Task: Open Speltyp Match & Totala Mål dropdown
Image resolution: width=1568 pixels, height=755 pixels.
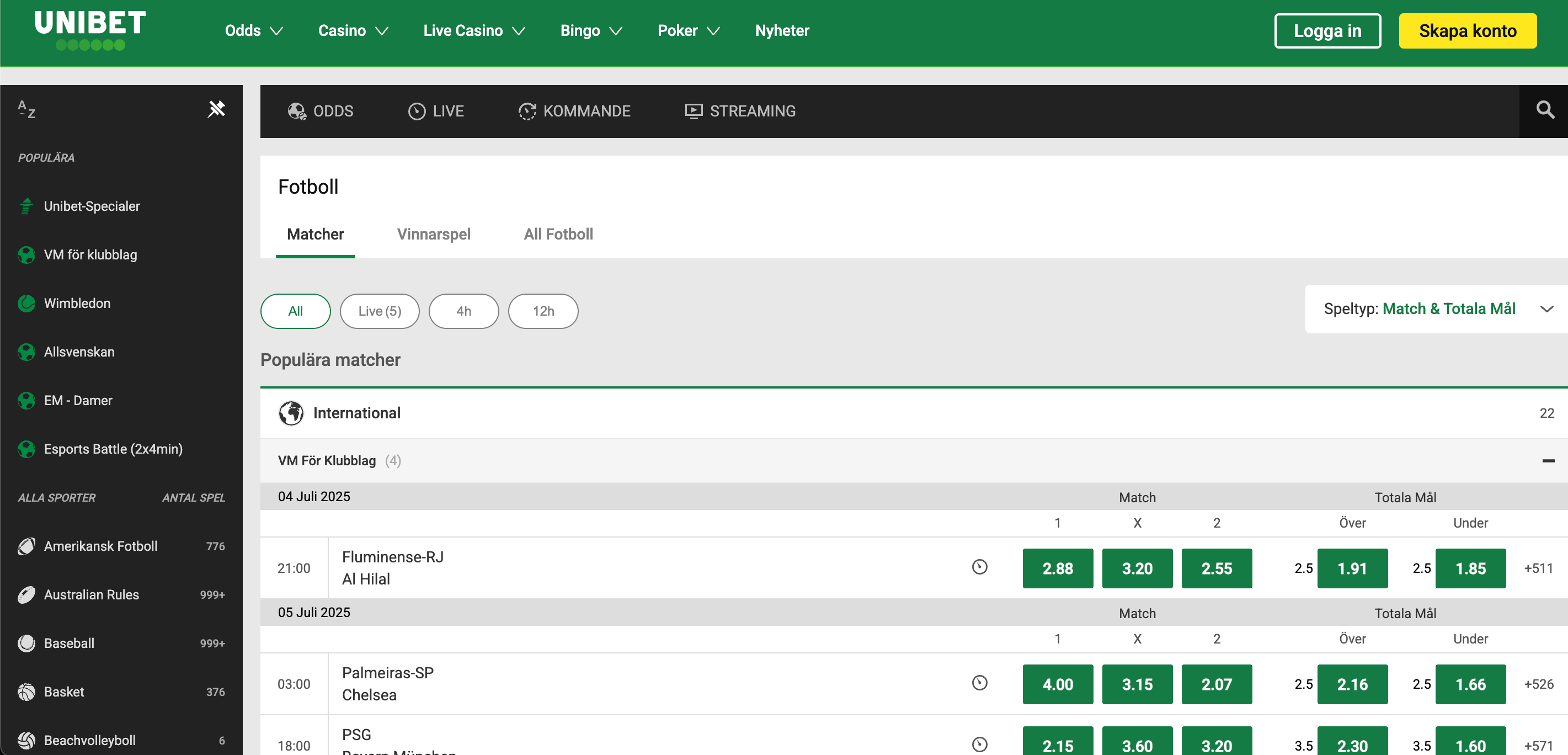Action: [1436, 309]
